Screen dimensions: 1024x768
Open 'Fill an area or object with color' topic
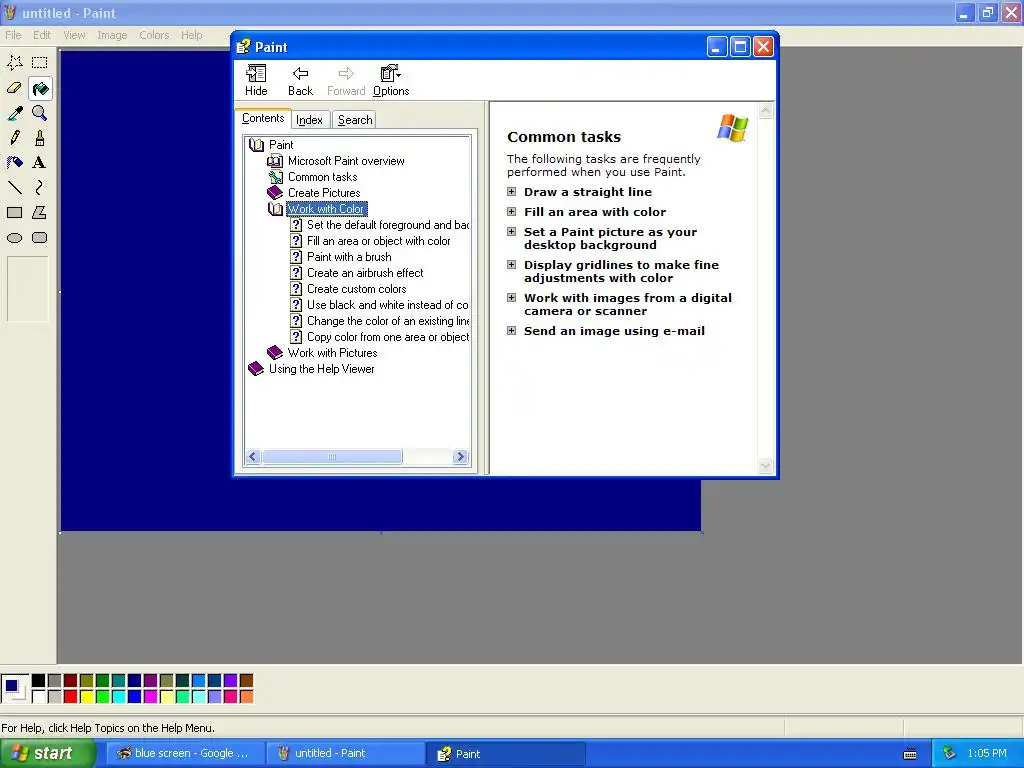[379, 241]
